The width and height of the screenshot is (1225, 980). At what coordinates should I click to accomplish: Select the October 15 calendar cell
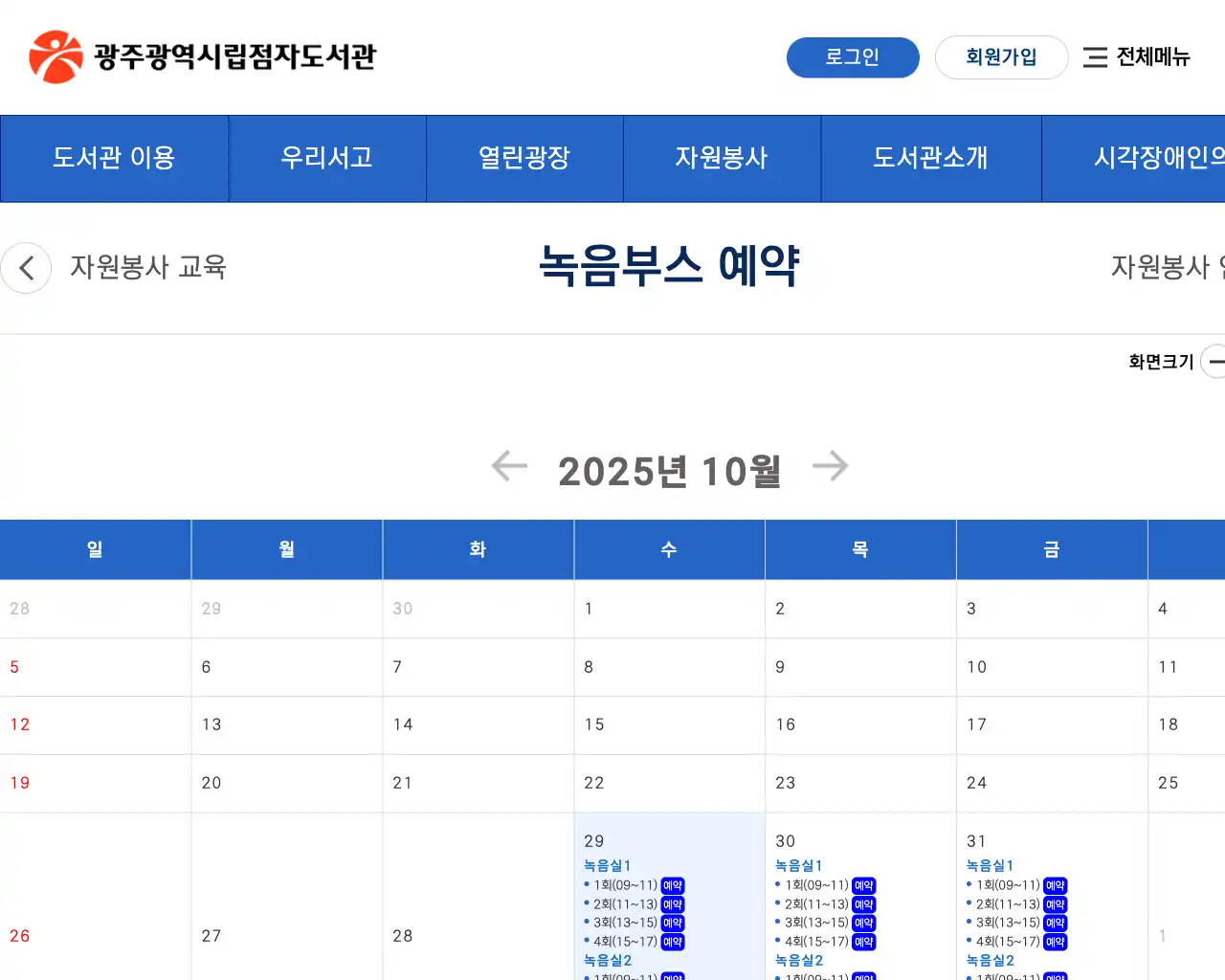[669, 725]
